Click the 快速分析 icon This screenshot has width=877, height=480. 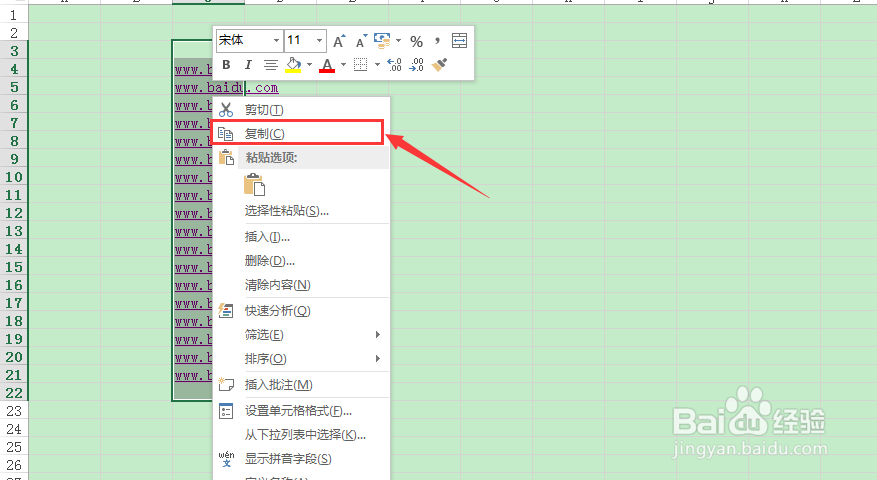coord(226,310)
